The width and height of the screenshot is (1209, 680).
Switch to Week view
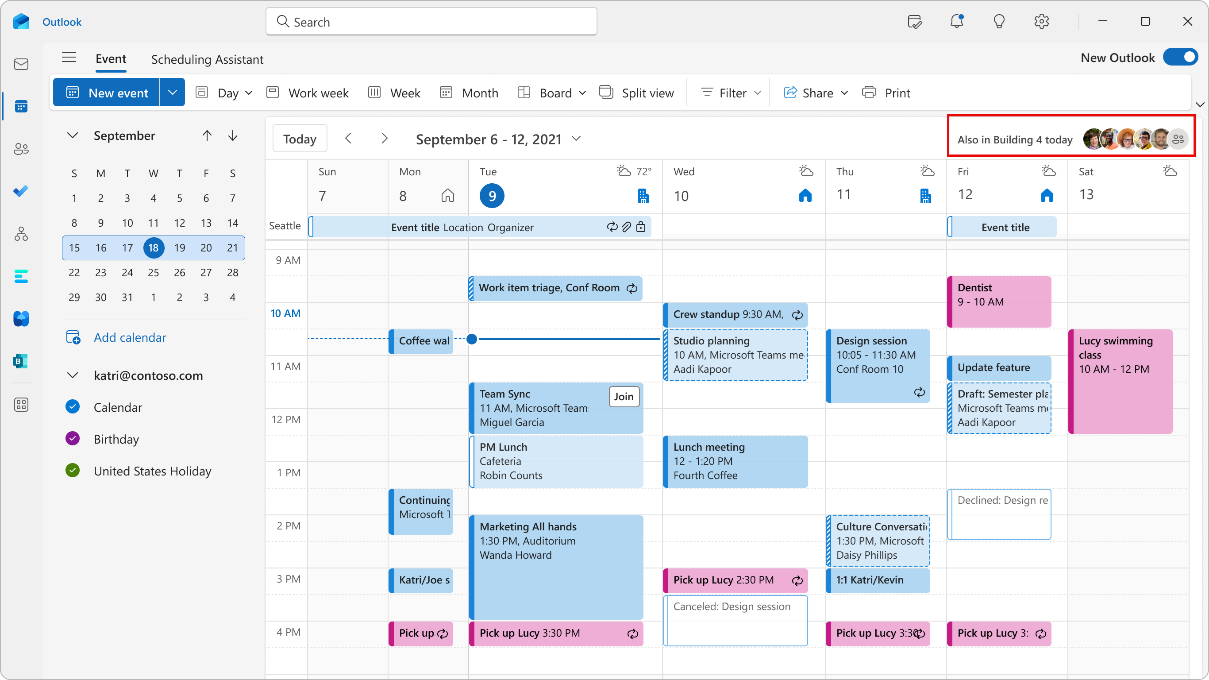click(x=394, y=93)
